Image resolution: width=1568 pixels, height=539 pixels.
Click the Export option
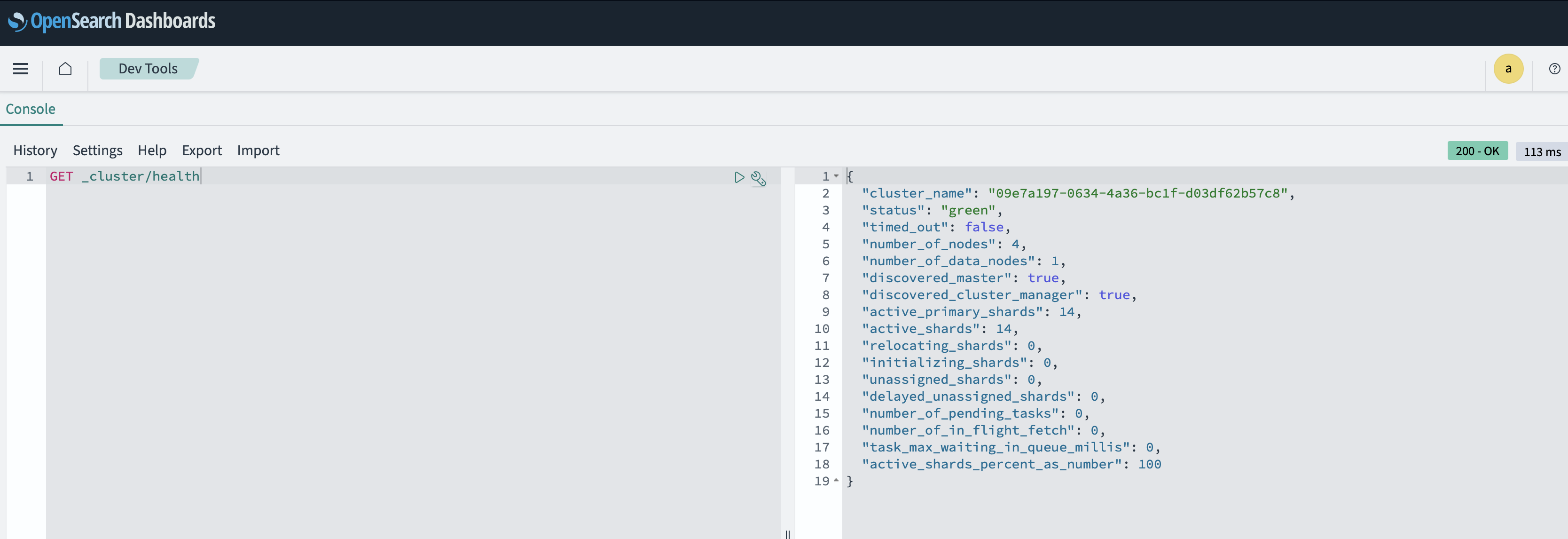point(202,151)
